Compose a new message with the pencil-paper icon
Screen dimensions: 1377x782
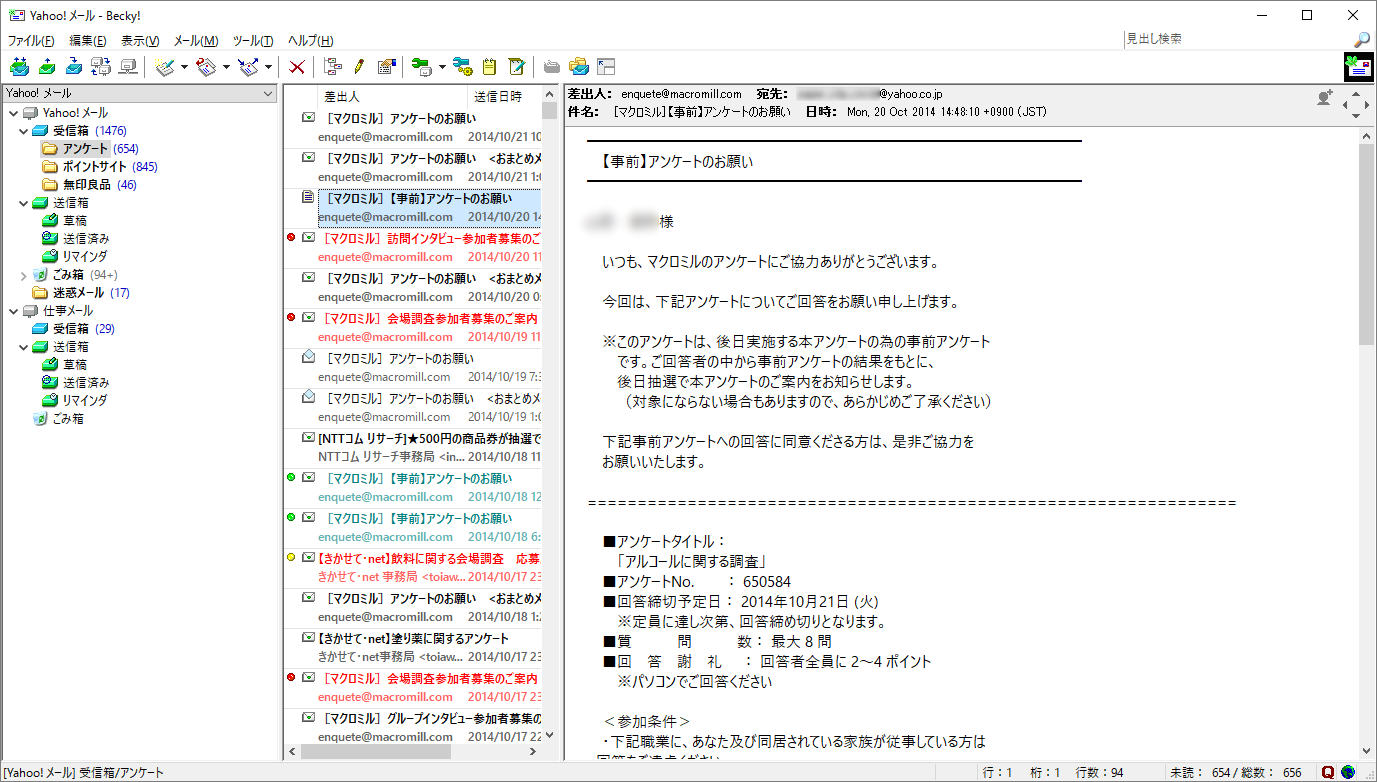(x=166, y=67)
